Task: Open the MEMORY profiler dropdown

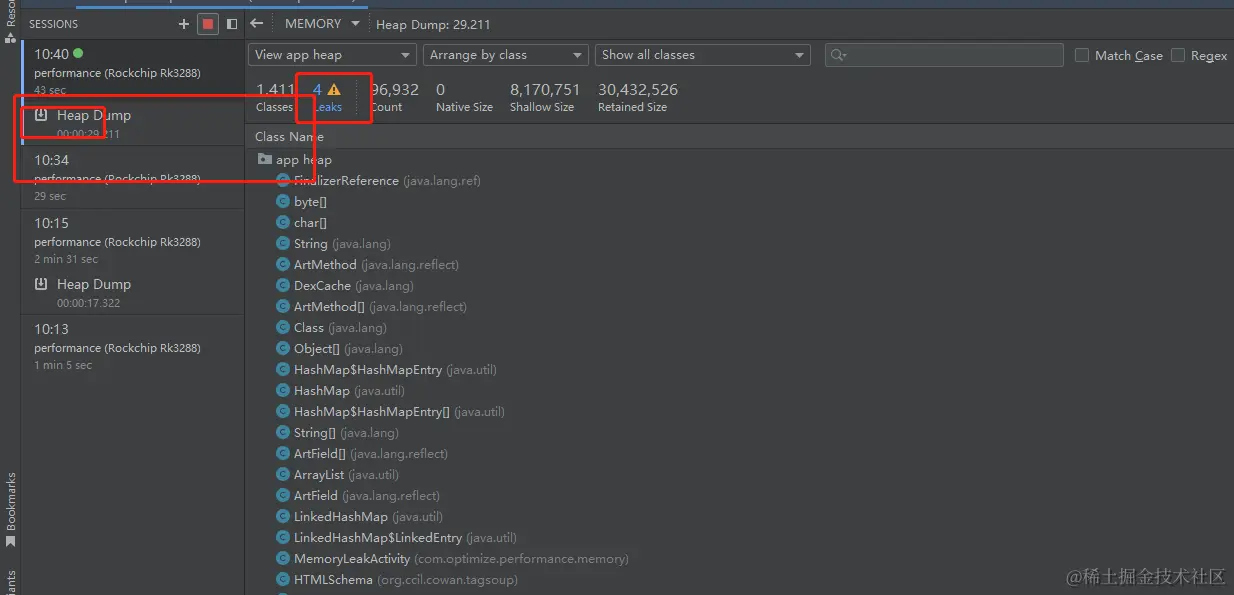Action: [x=322, y=23]
